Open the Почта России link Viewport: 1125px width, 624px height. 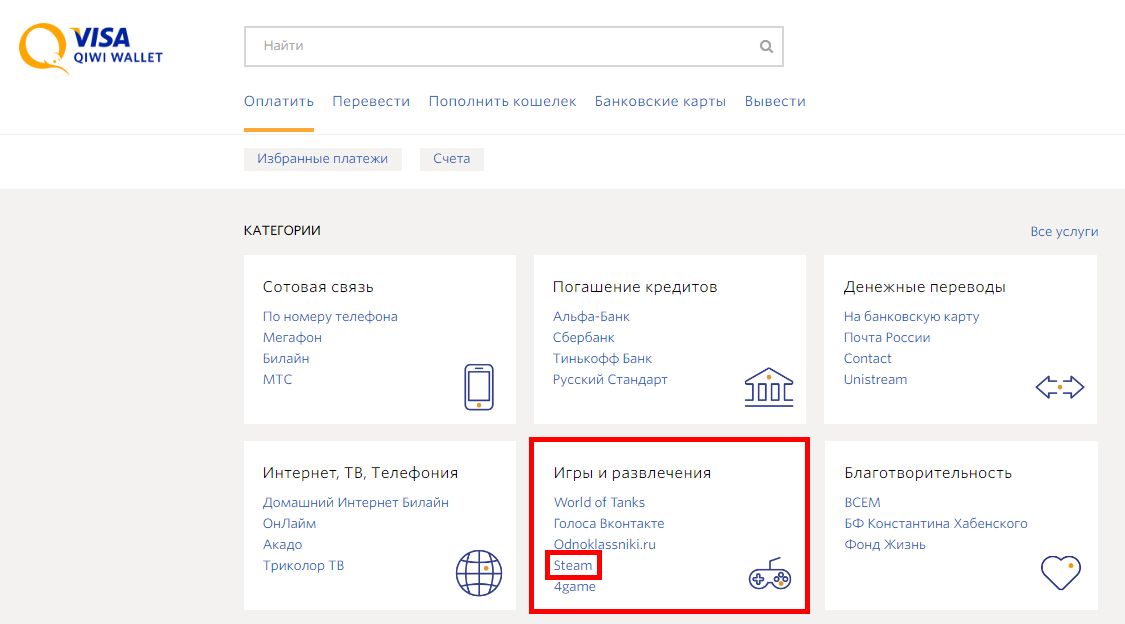887,337
